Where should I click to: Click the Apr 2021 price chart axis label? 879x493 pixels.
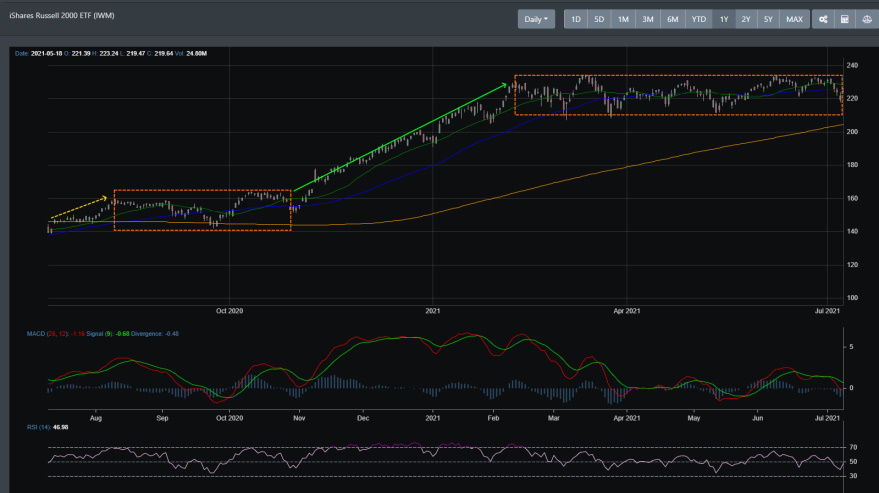626,311
